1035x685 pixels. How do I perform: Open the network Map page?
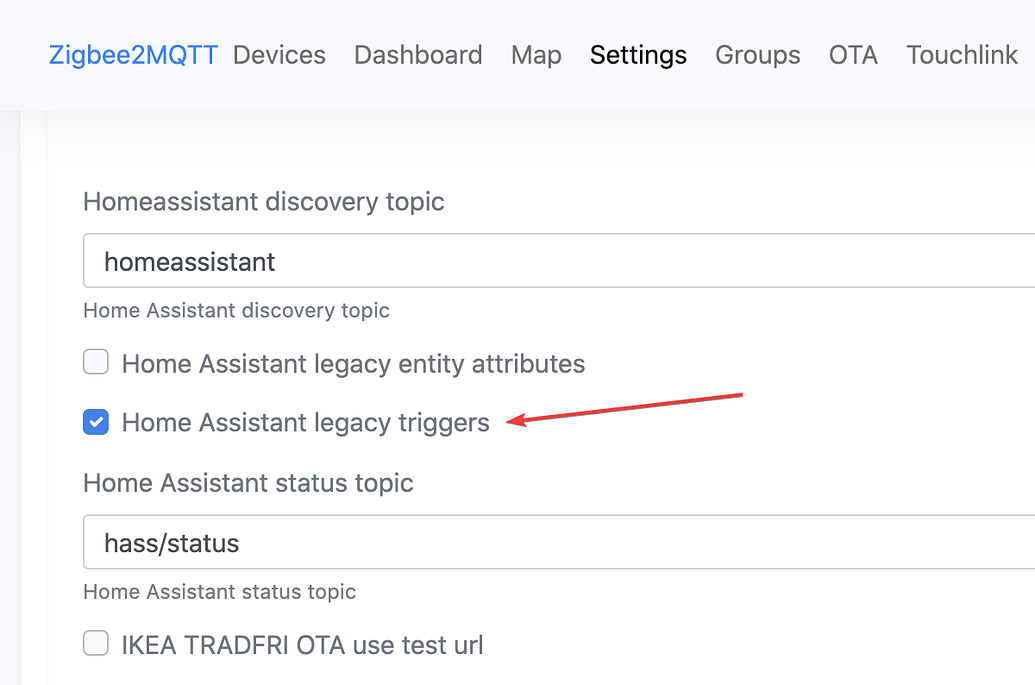pos(536,55)
